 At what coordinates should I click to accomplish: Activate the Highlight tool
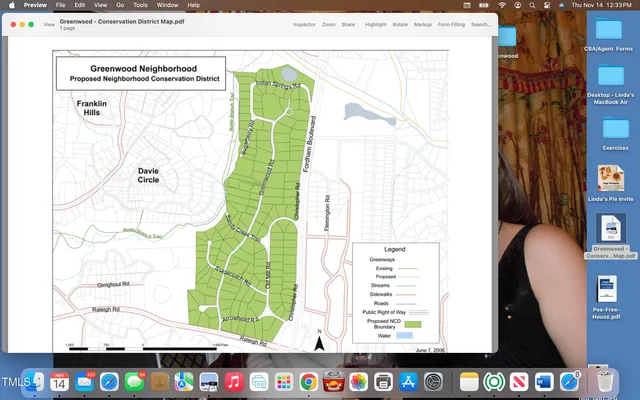coord(375,24)
